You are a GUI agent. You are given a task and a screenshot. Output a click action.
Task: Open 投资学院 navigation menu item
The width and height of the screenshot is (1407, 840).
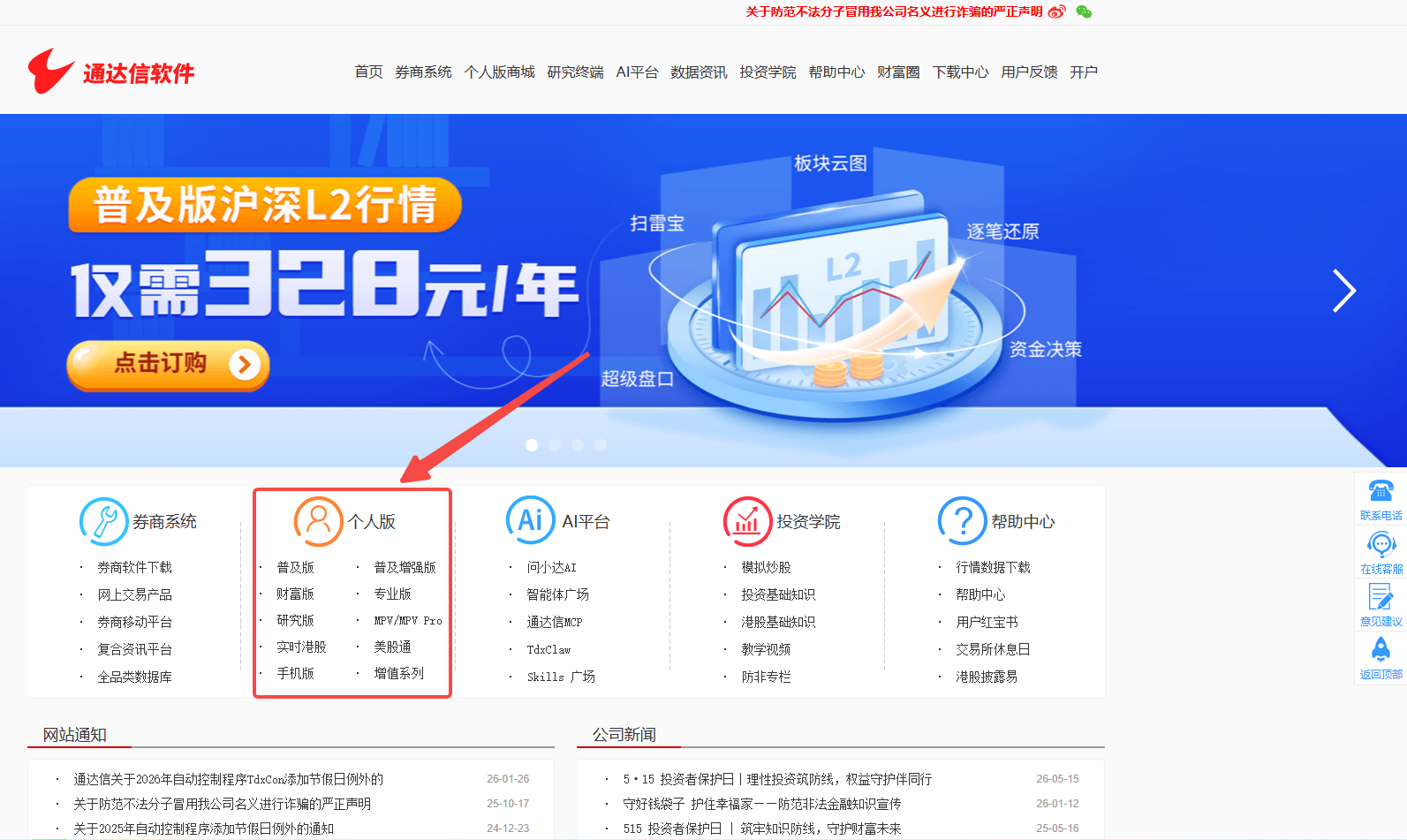(768, 72)
